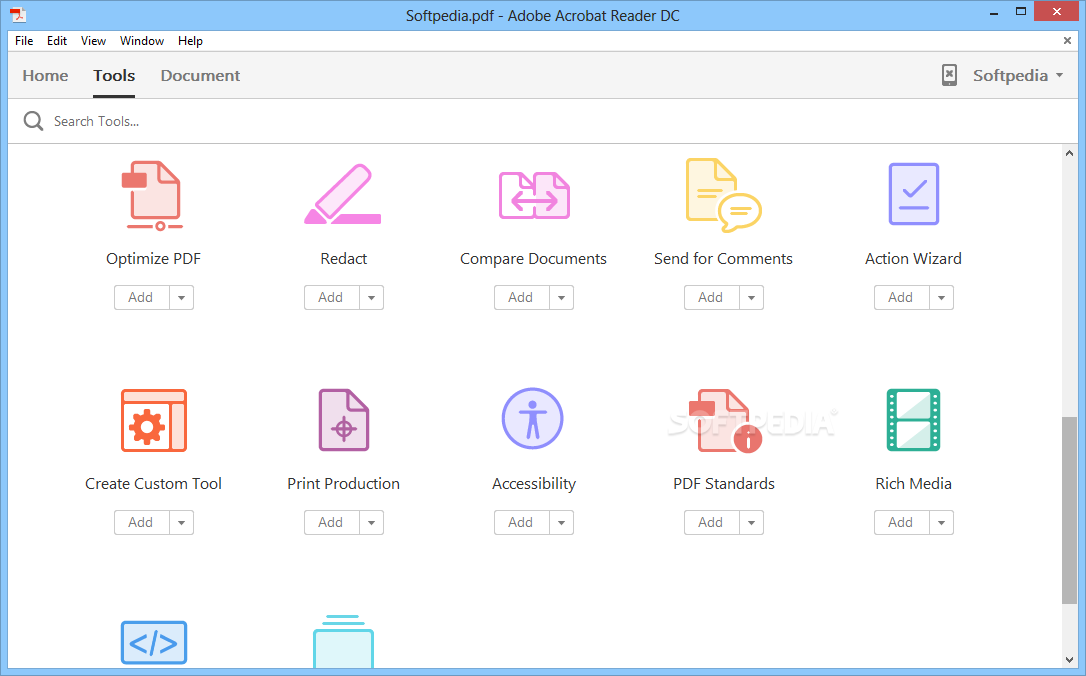Screen dimensions: 1086x676
Task: Select the Redact tool icon
Action: (x=343, y=194)
